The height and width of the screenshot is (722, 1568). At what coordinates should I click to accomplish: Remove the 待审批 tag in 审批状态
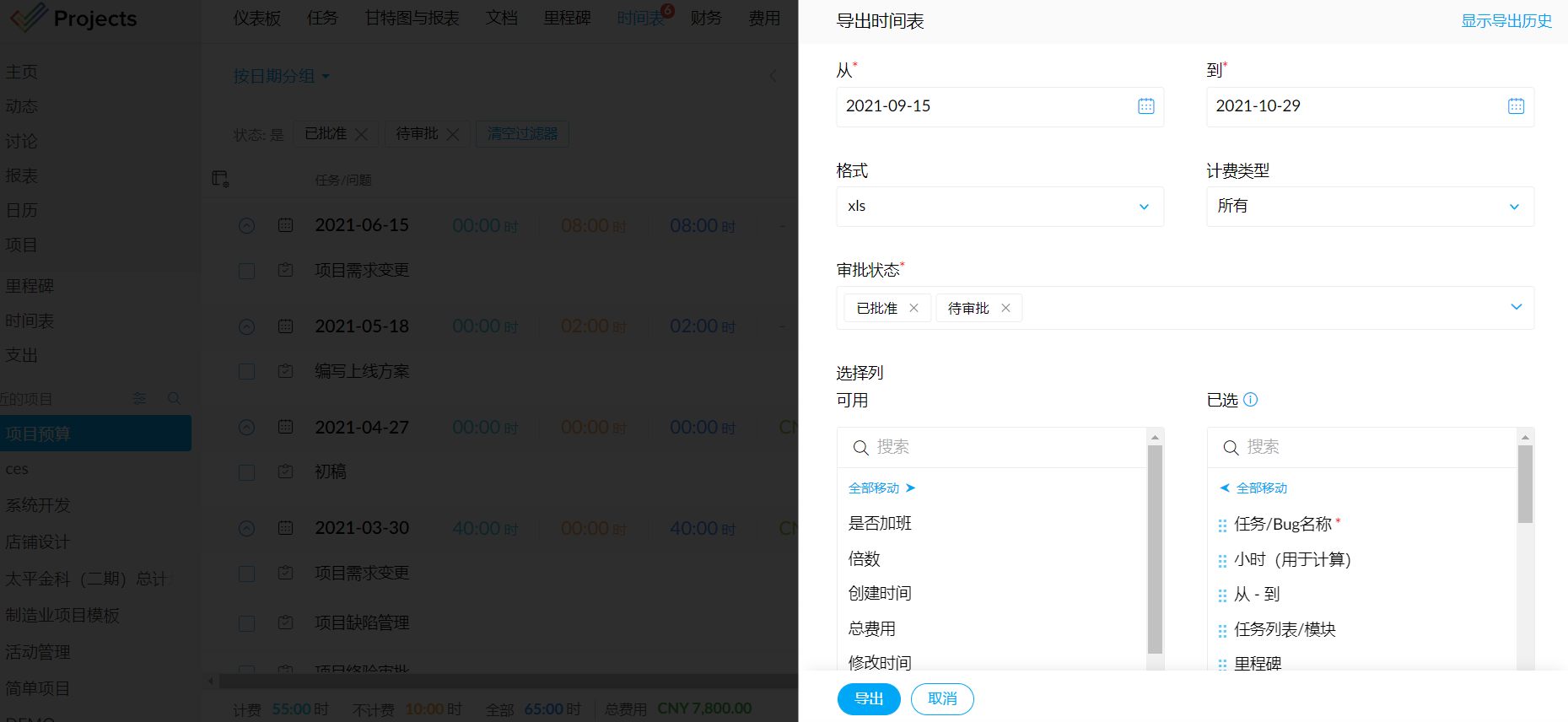1005,309
